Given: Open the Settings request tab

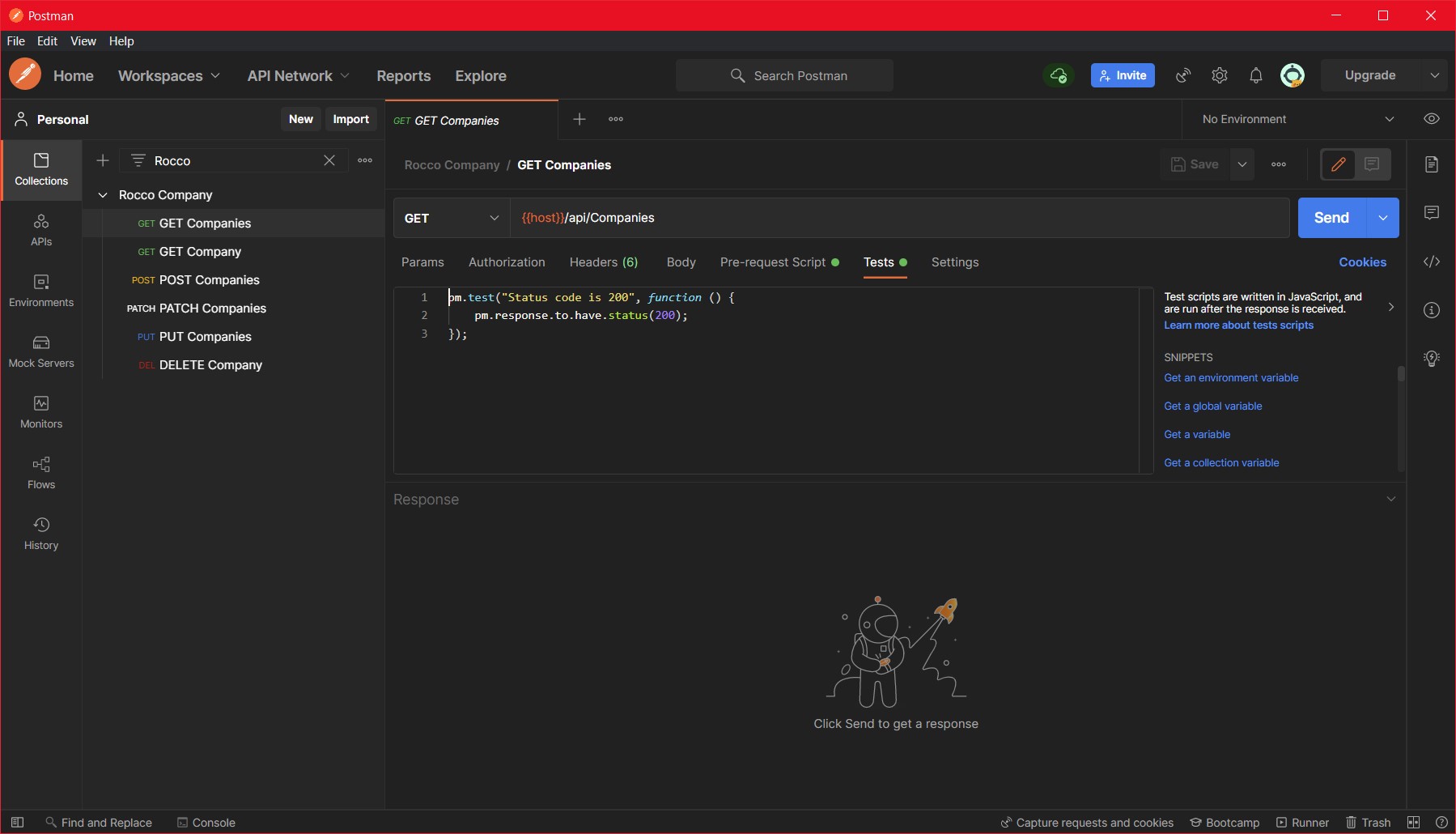Looking at the screenshot, I should point(955,262).
